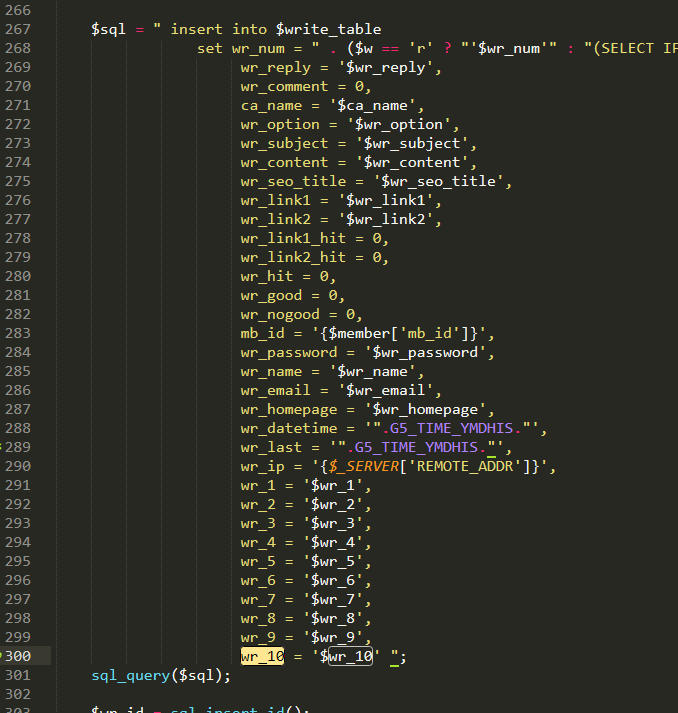The width and height of the screenshot is (678, 713).
Task: Click the outlined $wr_10 variable on line 300
Action: tap(348, 656)
